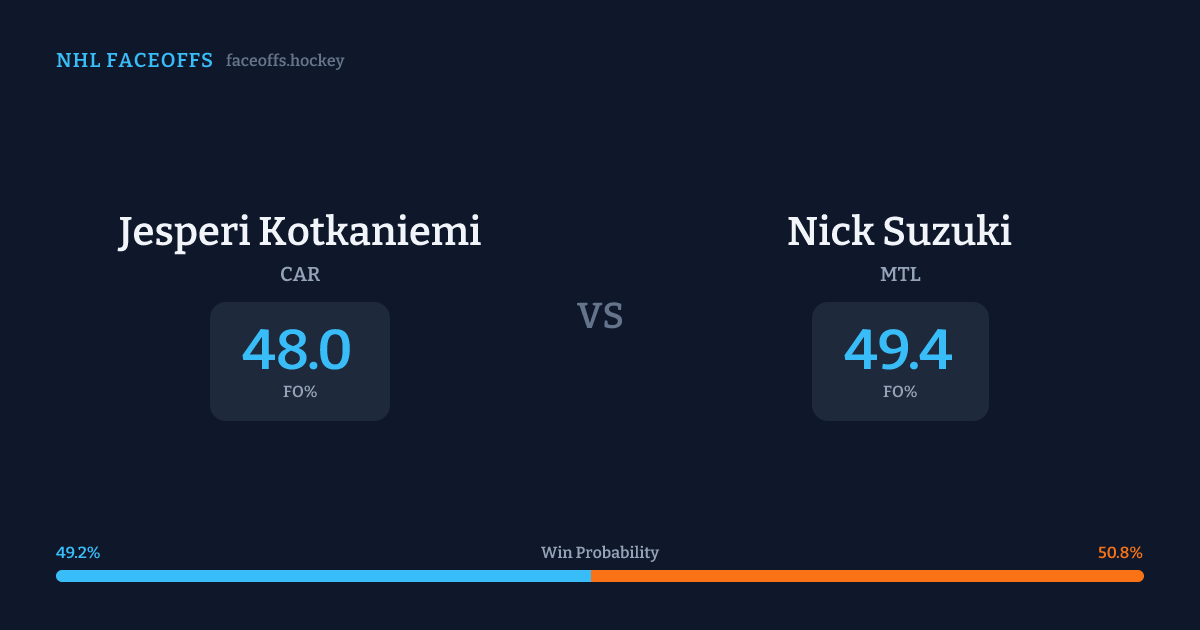The image size is (1200, 630).
Task: Click the 48.0 faceoff percentage number
Action: (297, 350)
